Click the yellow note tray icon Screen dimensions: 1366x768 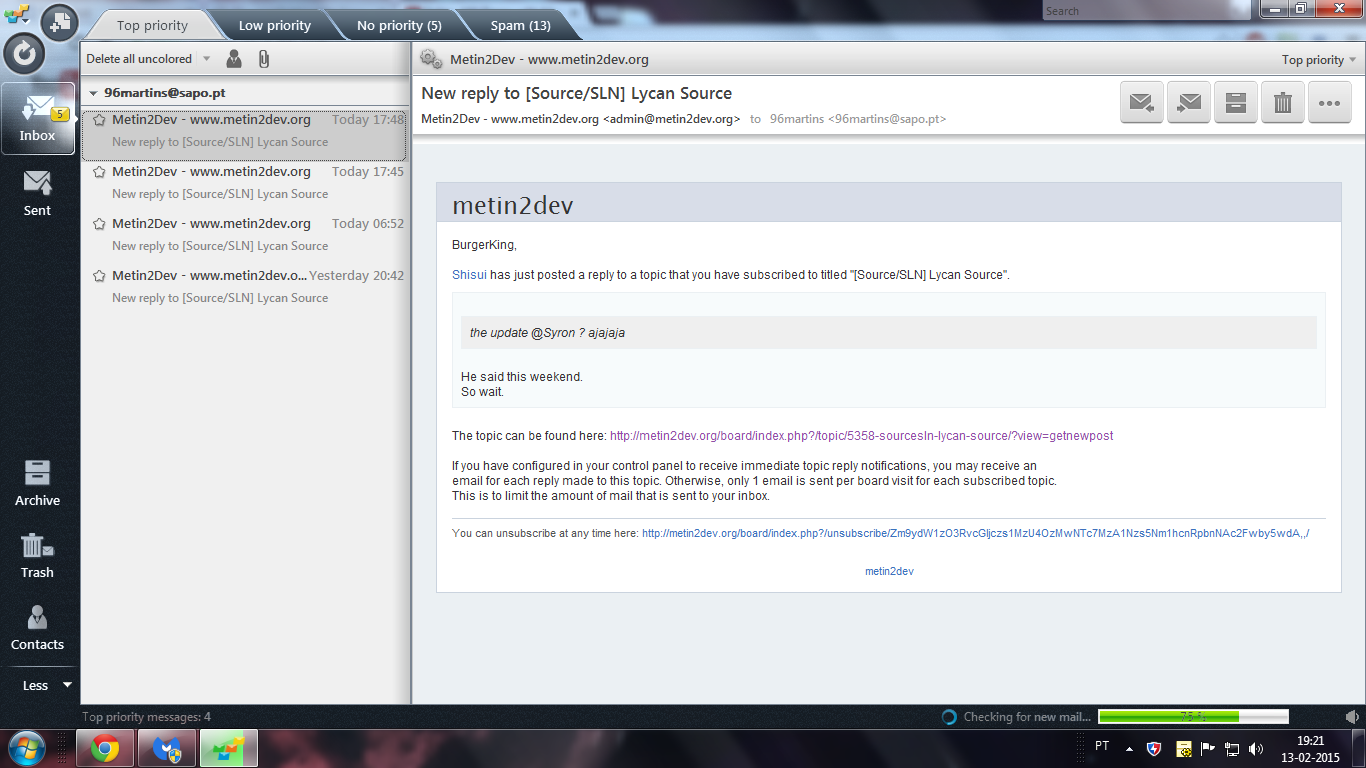pyautogui.click(x=1183, y=748)
